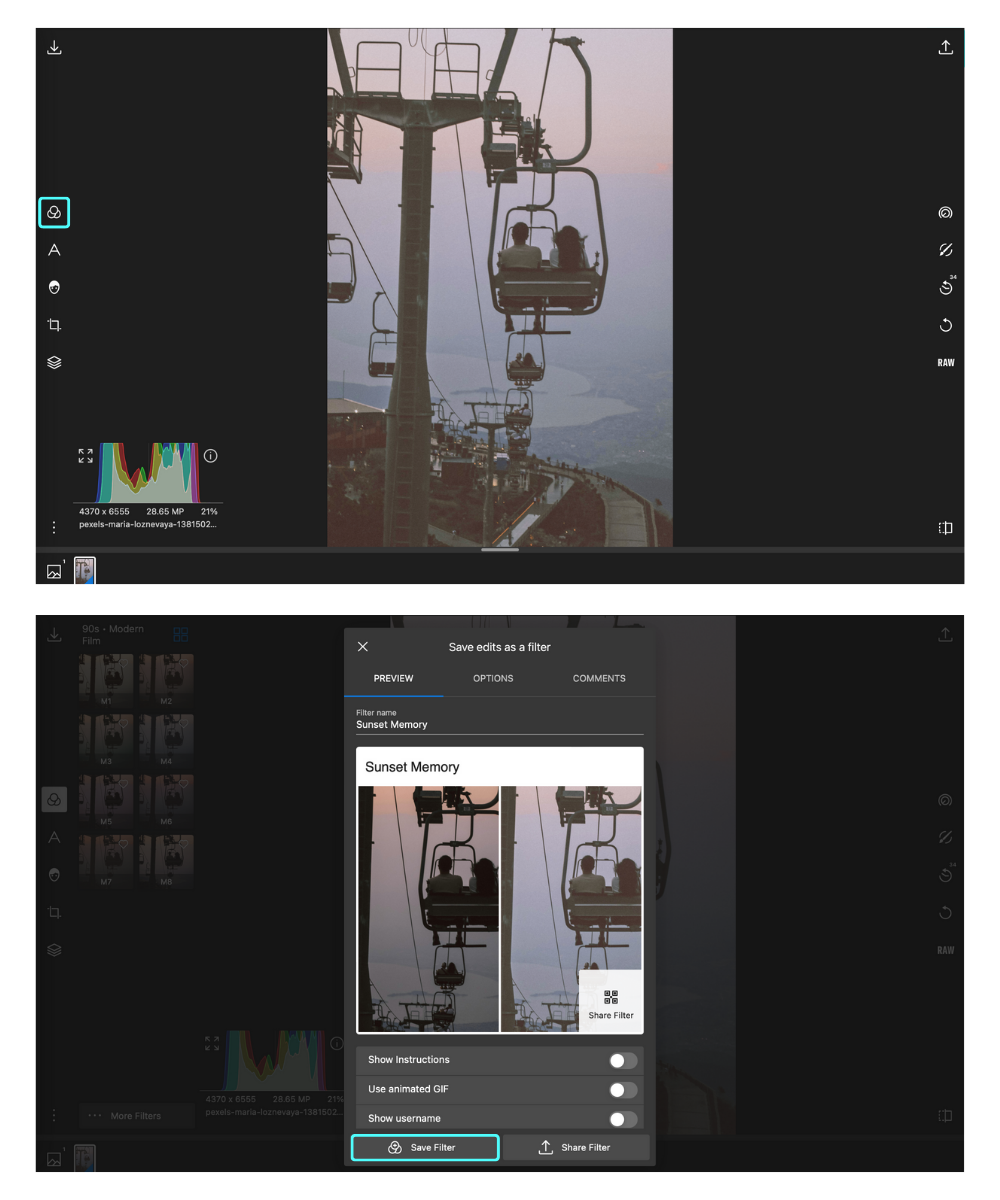Click the RAW button in the top screenshot
Image resolution: width=1000 pixels, height=1200 pixels.
(945, 362)
